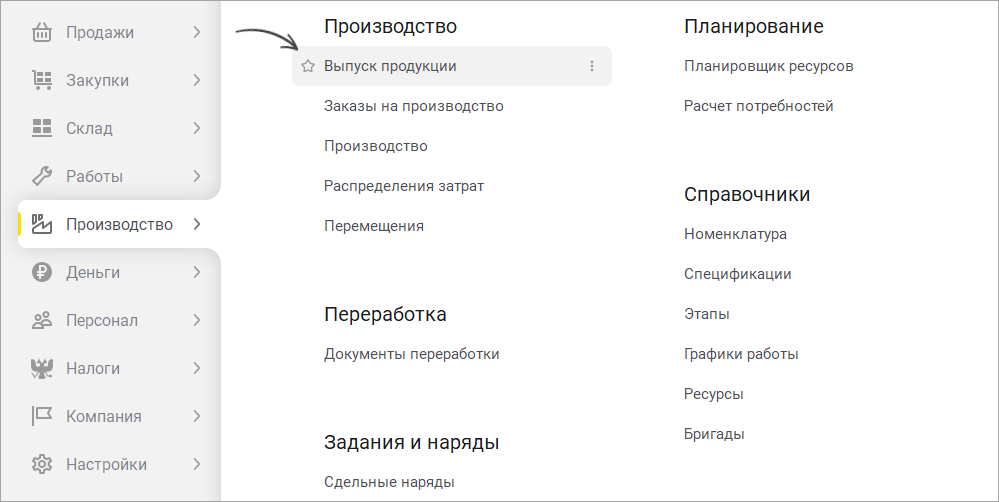The image size is (999, 502).
Task: Click the ruble coin icon for Деньги
Action: click(42, 273)
